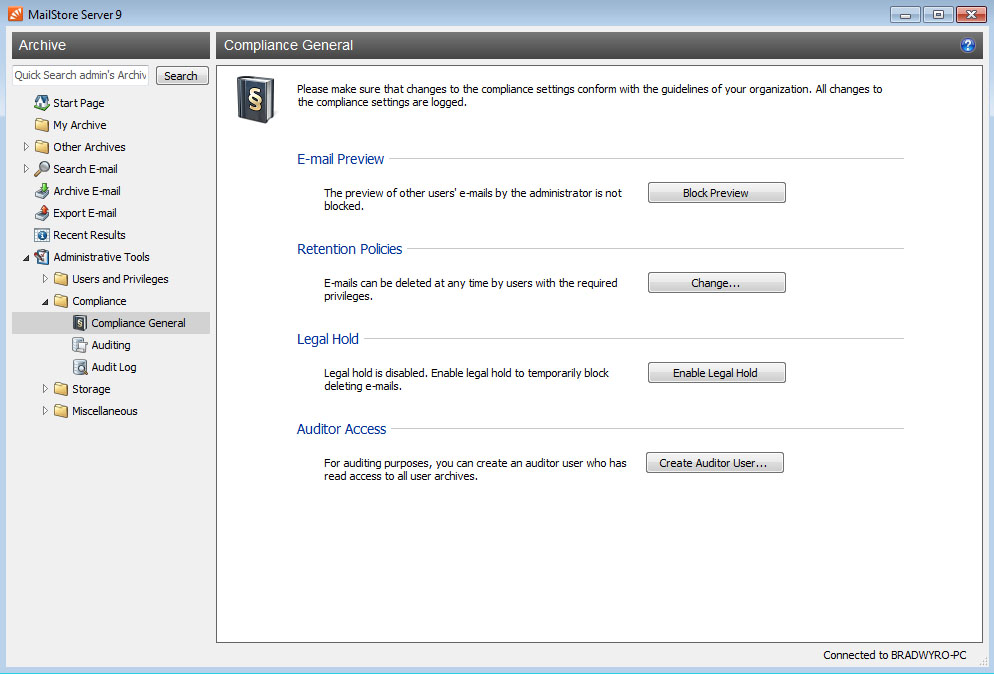
Task: Click the Audit Log icon
Action: pos(80,367)
